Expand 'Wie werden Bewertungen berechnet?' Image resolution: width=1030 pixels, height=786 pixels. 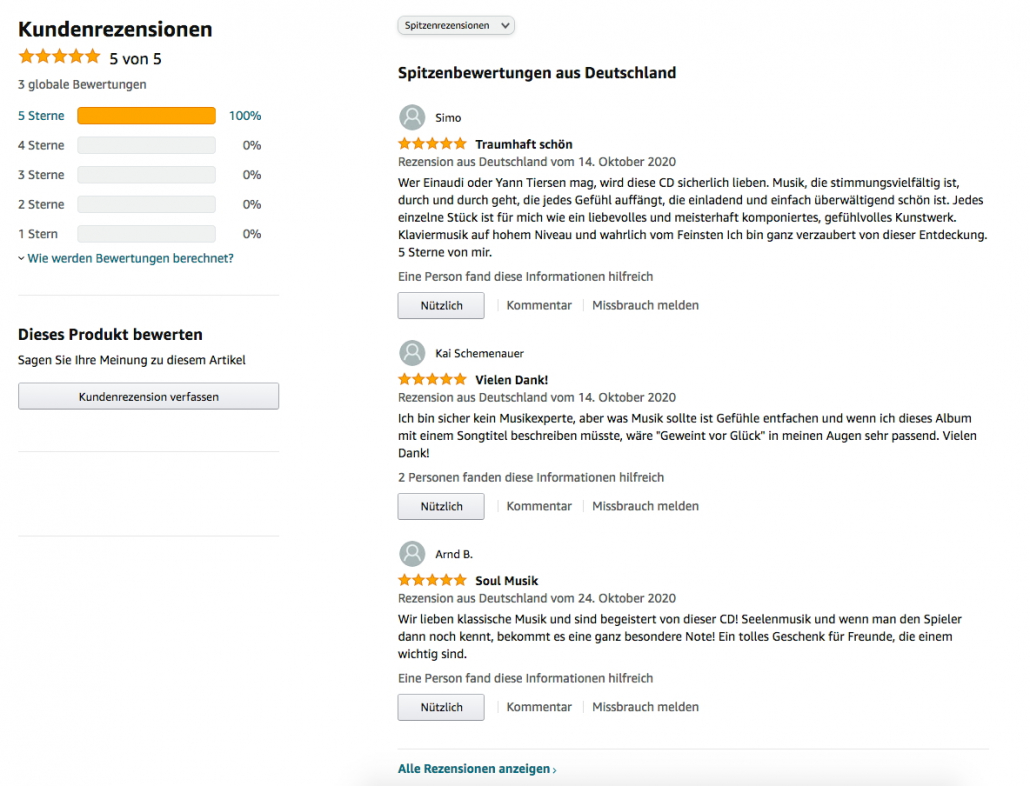(130, 258)
